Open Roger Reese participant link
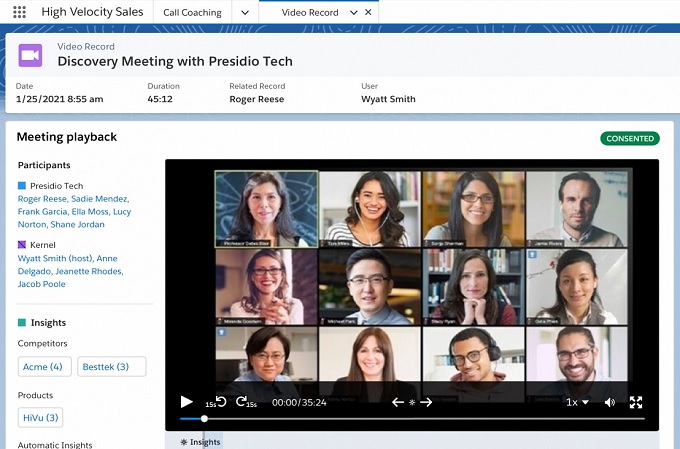 pyautogui.click(x=41, y=199)
